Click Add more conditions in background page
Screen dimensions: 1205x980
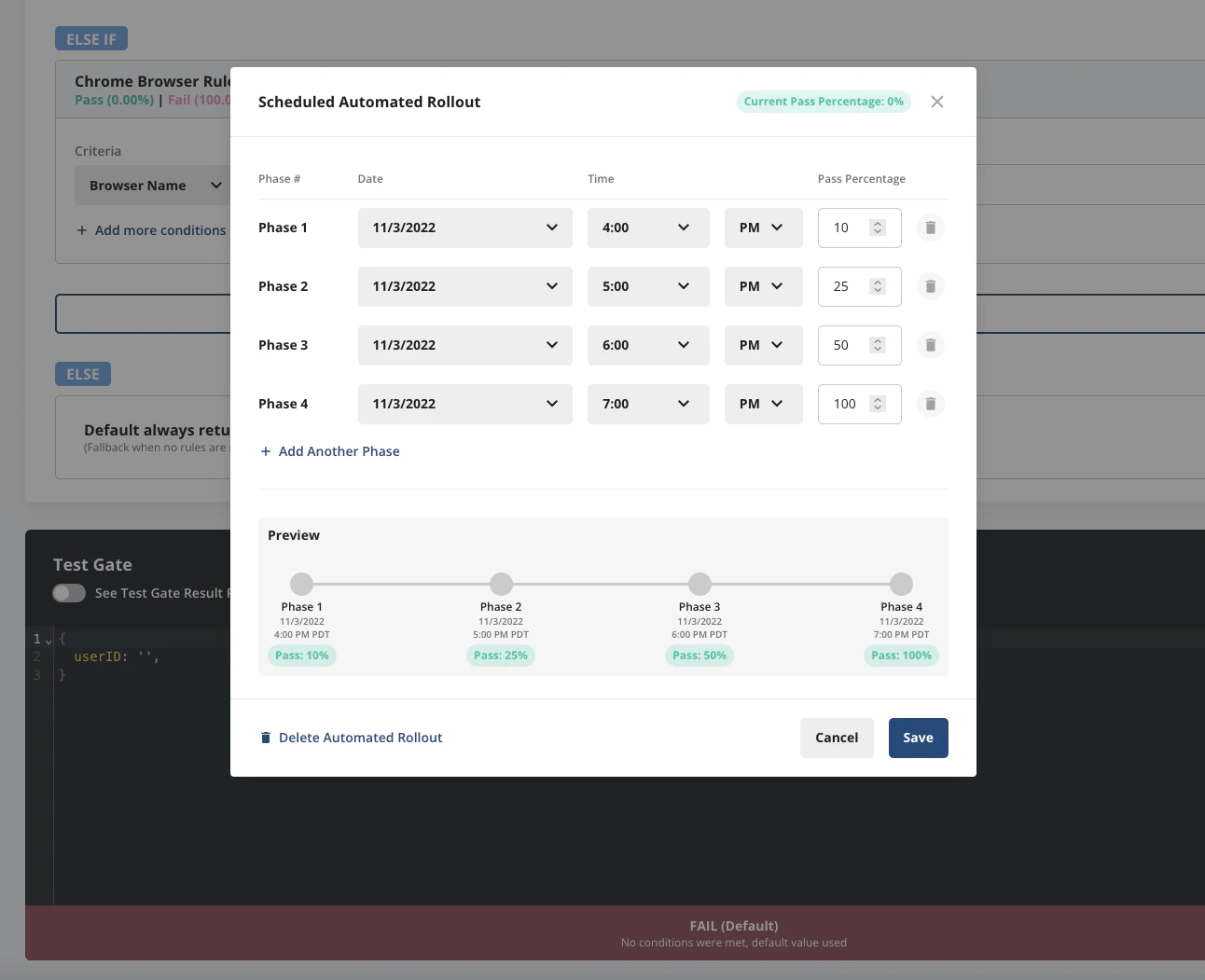pos(151,230)
